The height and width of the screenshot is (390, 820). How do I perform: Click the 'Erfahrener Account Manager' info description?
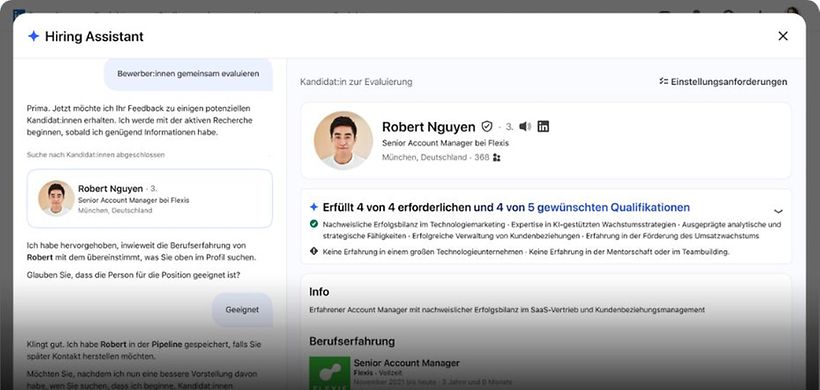507,310
